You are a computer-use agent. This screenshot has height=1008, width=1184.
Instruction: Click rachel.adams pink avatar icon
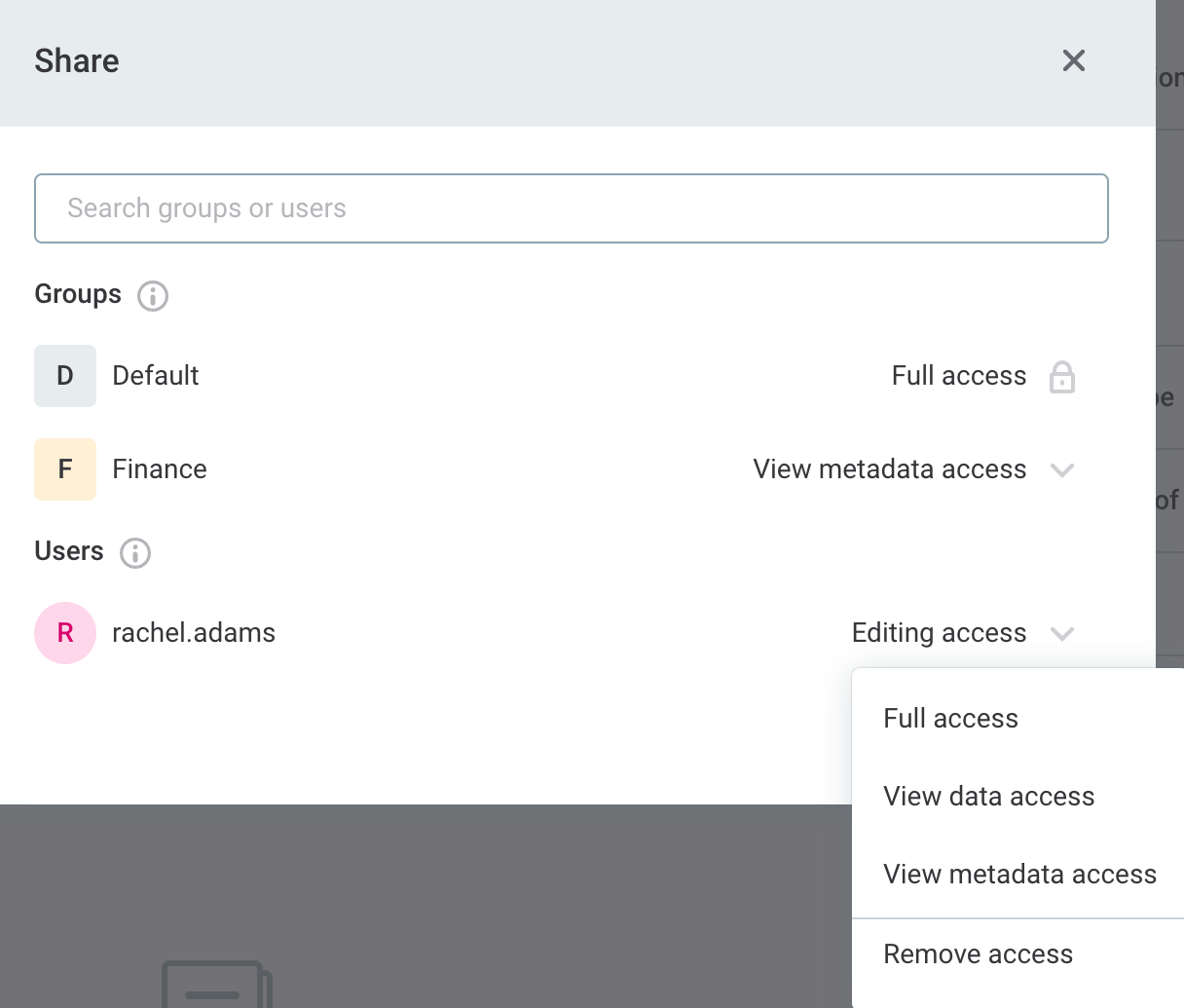tap(65, 633)
